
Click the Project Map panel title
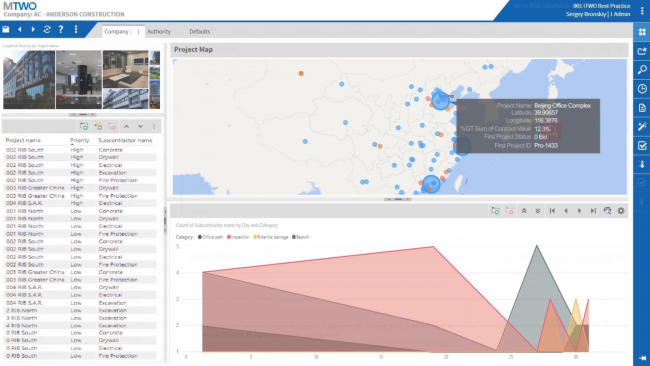[x=193, y=49]
